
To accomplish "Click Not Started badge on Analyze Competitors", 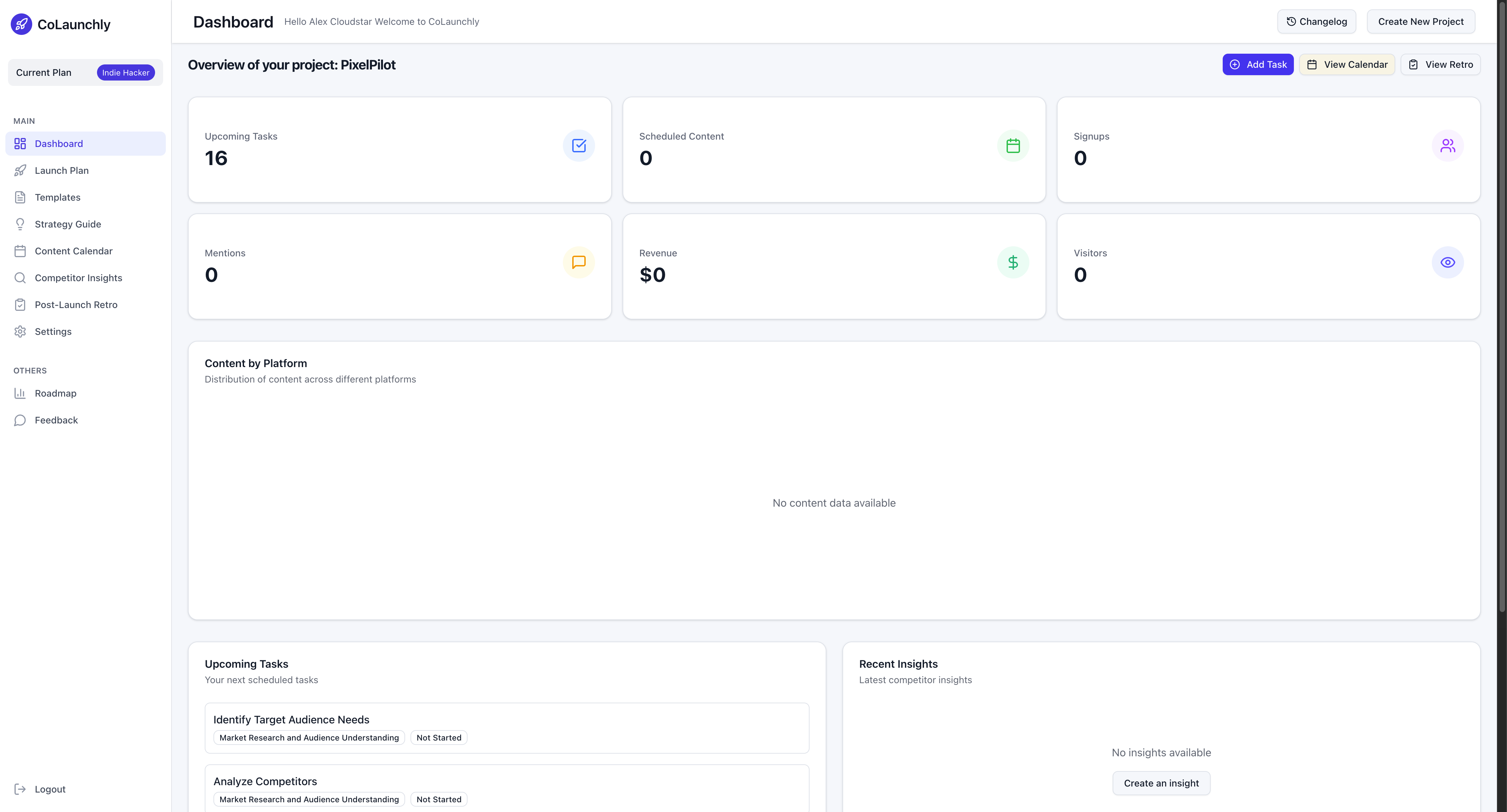I will click(439, 799).
